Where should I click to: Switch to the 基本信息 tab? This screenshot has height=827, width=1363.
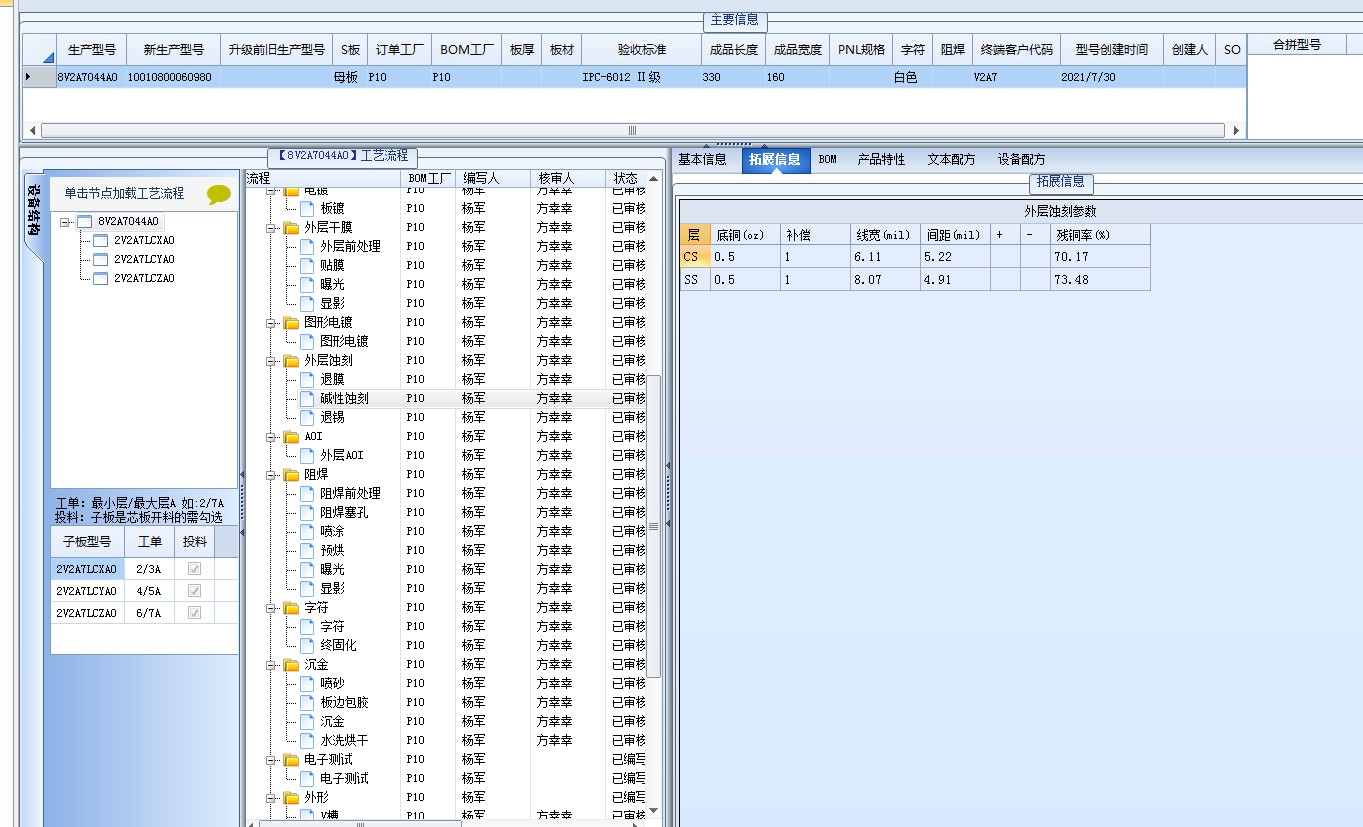click(x=702, y=159)
